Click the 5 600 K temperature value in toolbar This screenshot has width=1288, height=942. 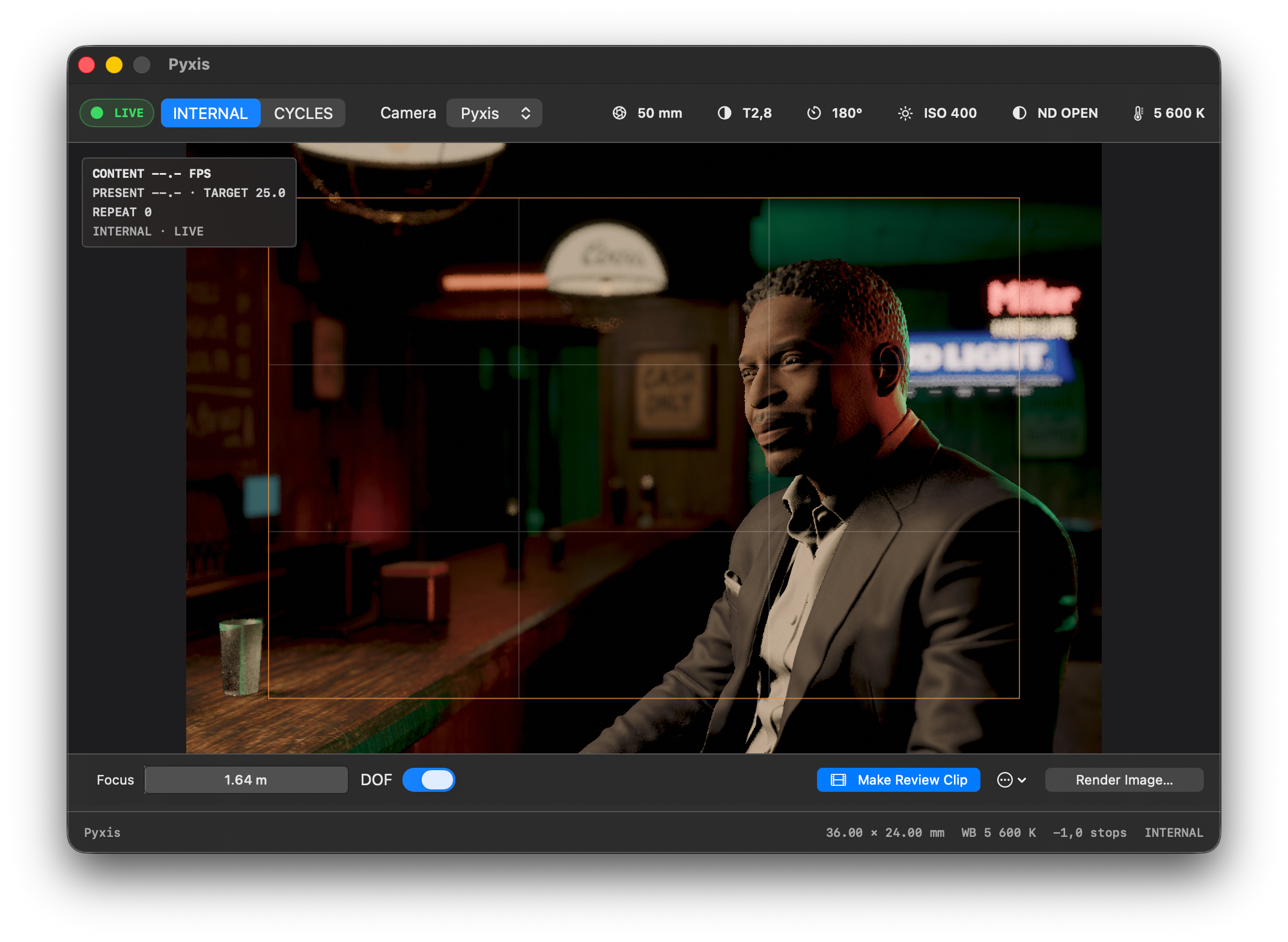(x=1179, y=113)
